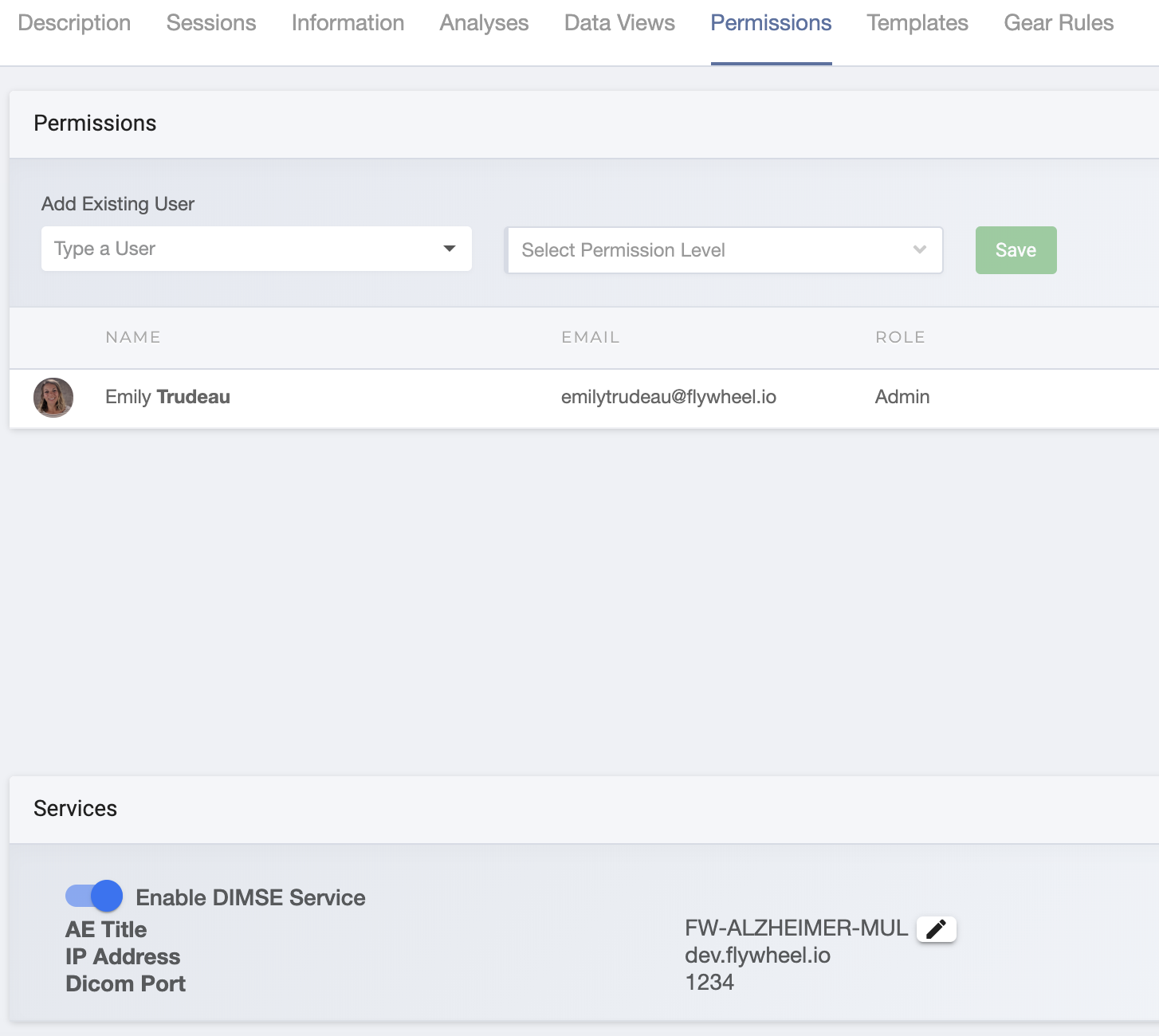Open the Sessions tab
The width and height of the screenshot is (1159, 1036).
(211, 23)
